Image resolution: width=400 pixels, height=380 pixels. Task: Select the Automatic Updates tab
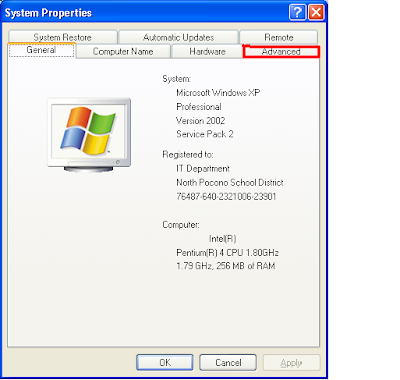click(x=178, y=37)
